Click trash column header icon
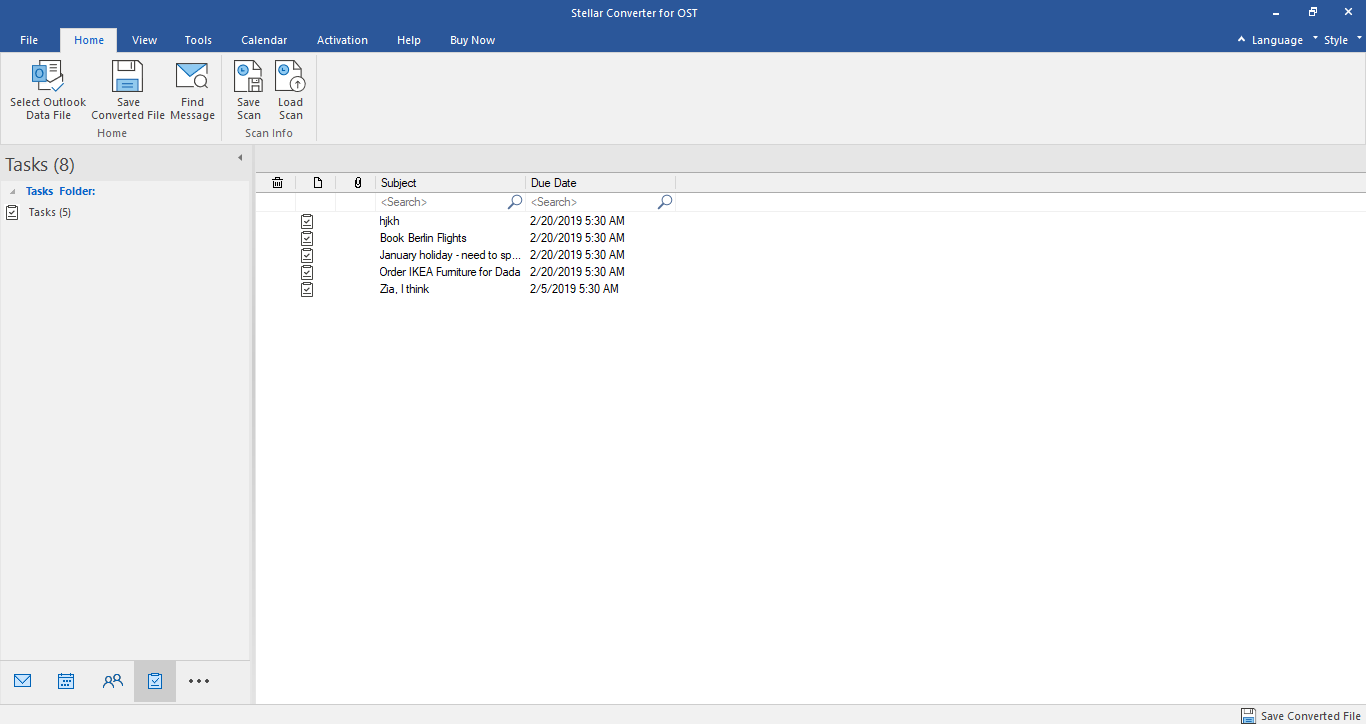The height and width of the screenshot is (724, 1366). tap(277, 183)
